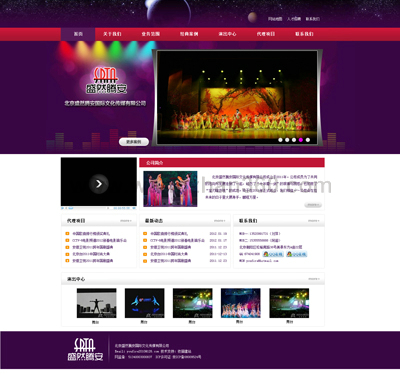Open the 关于我们 navigation item
Screen dimensions: 400x375
[x=112, y=34]
